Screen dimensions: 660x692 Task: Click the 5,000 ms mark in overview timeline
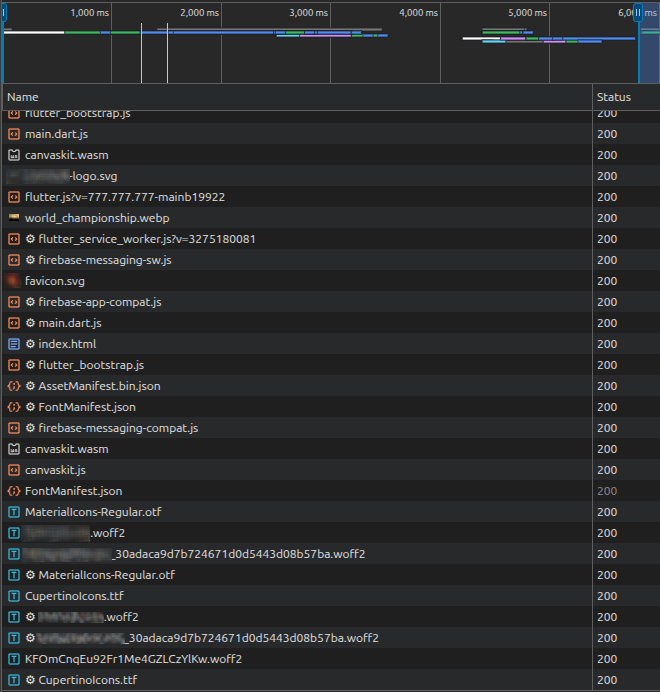tap(528, 13)
